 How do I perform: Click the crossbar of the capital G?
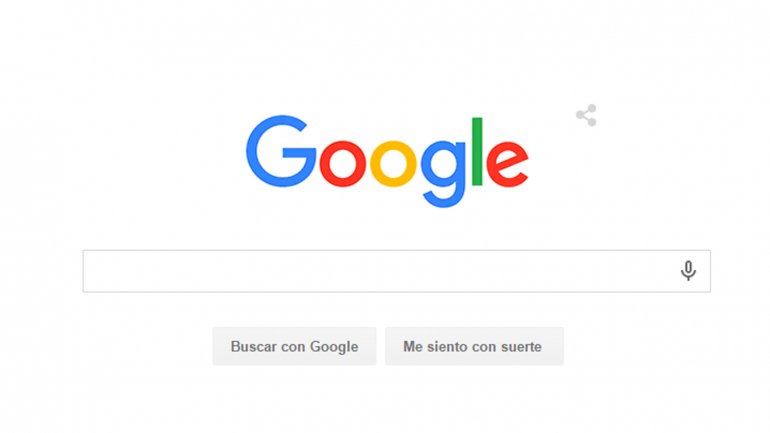pos(299,153)
